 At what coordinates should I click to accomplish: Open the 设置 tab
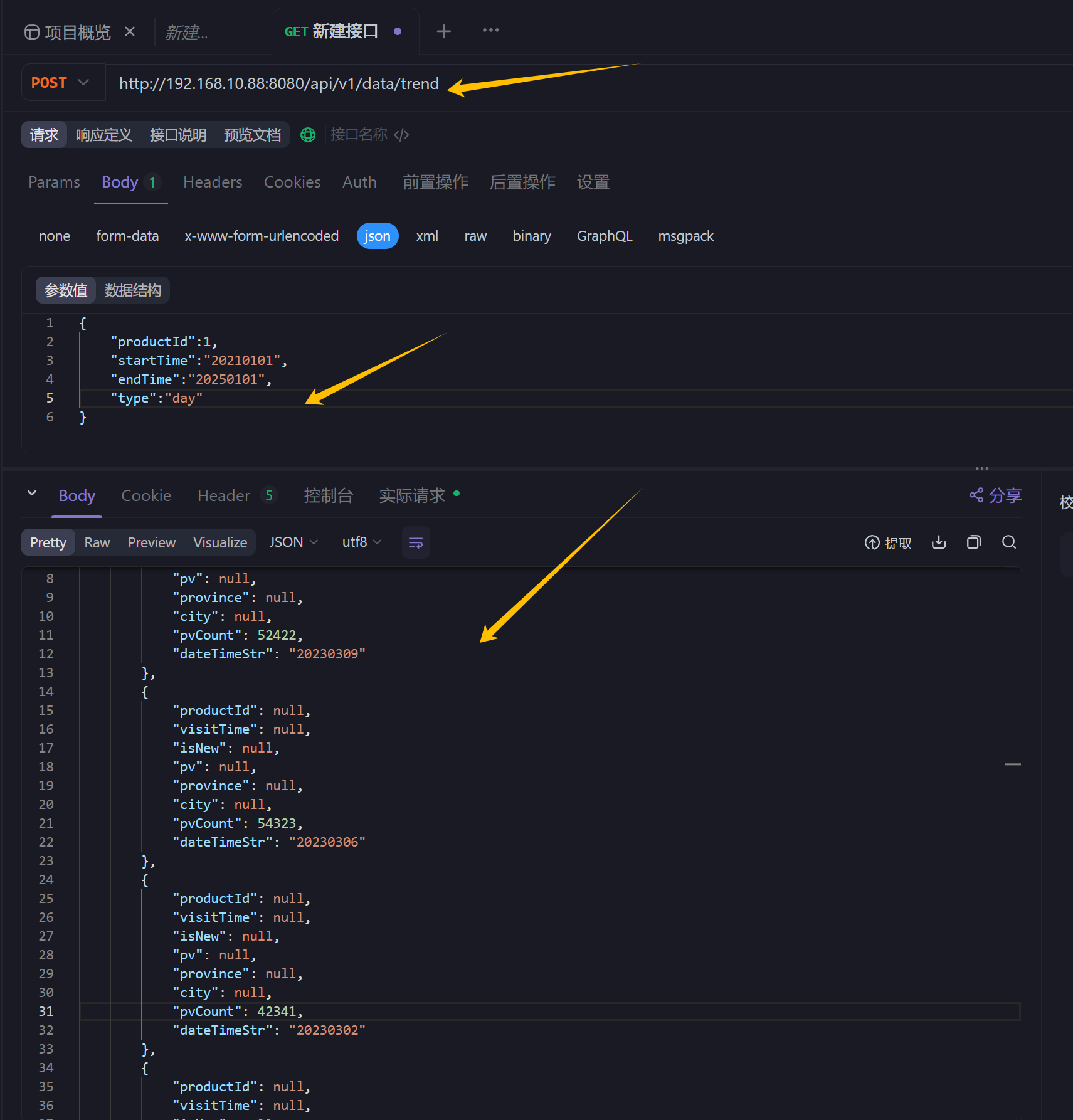click(593, 182)
